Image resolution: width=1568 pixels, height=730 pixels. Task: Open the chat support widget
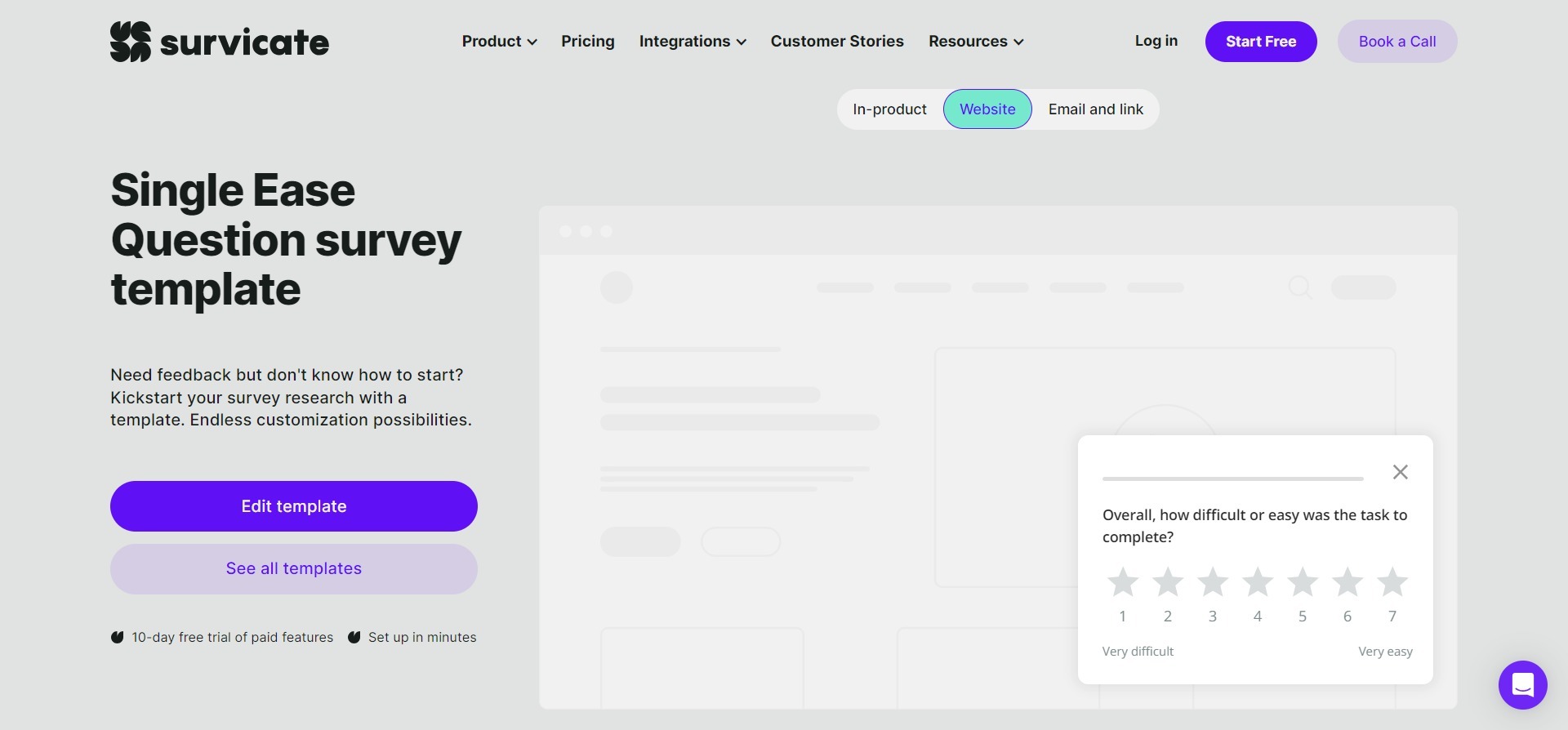coord(1522,685)
